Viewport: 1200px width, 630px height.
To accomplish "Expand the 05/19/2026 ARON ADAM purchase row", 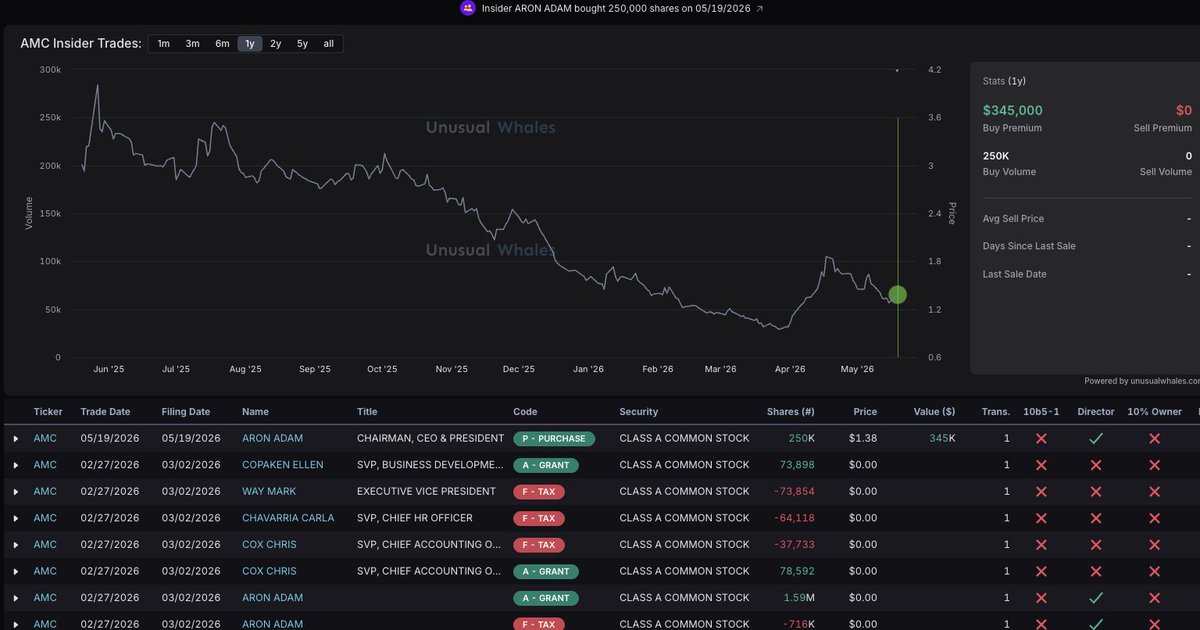I will click(x=16, y=438).
